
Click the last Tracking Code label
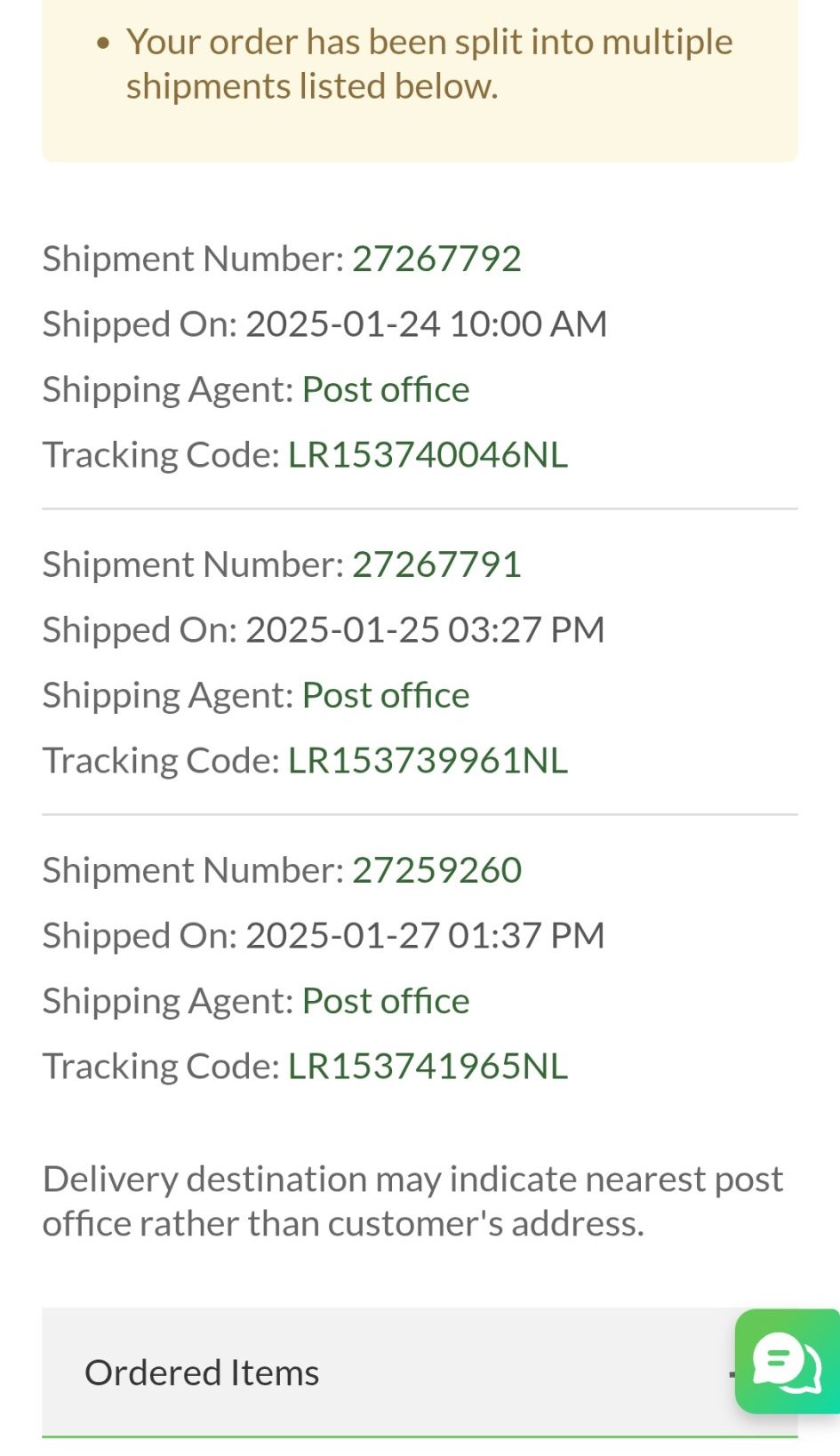pos(161,1067)
